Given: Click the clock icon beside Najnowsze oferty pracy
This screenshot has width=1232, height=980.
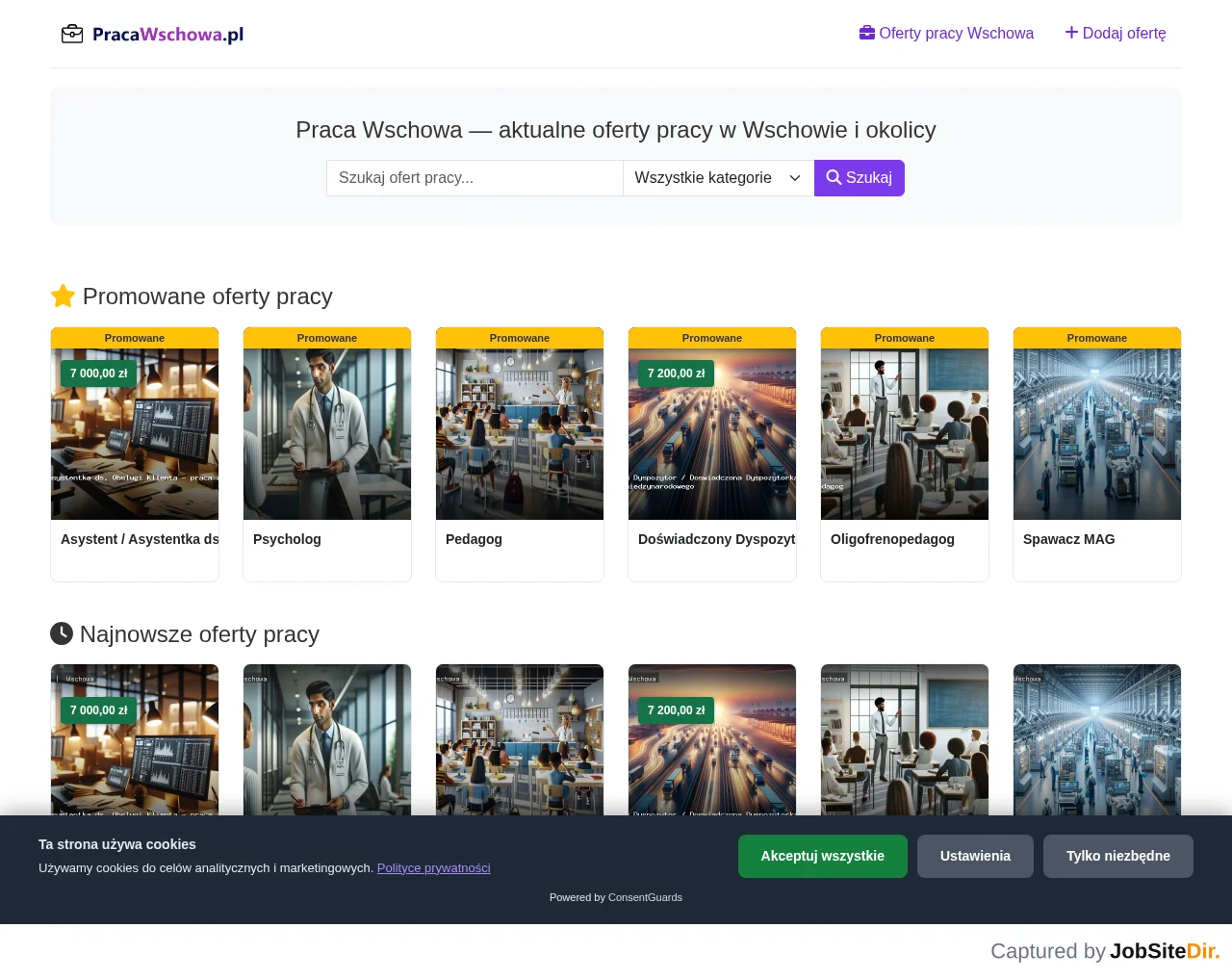Looking at the screenshot, I should click(x=62, y=633).
